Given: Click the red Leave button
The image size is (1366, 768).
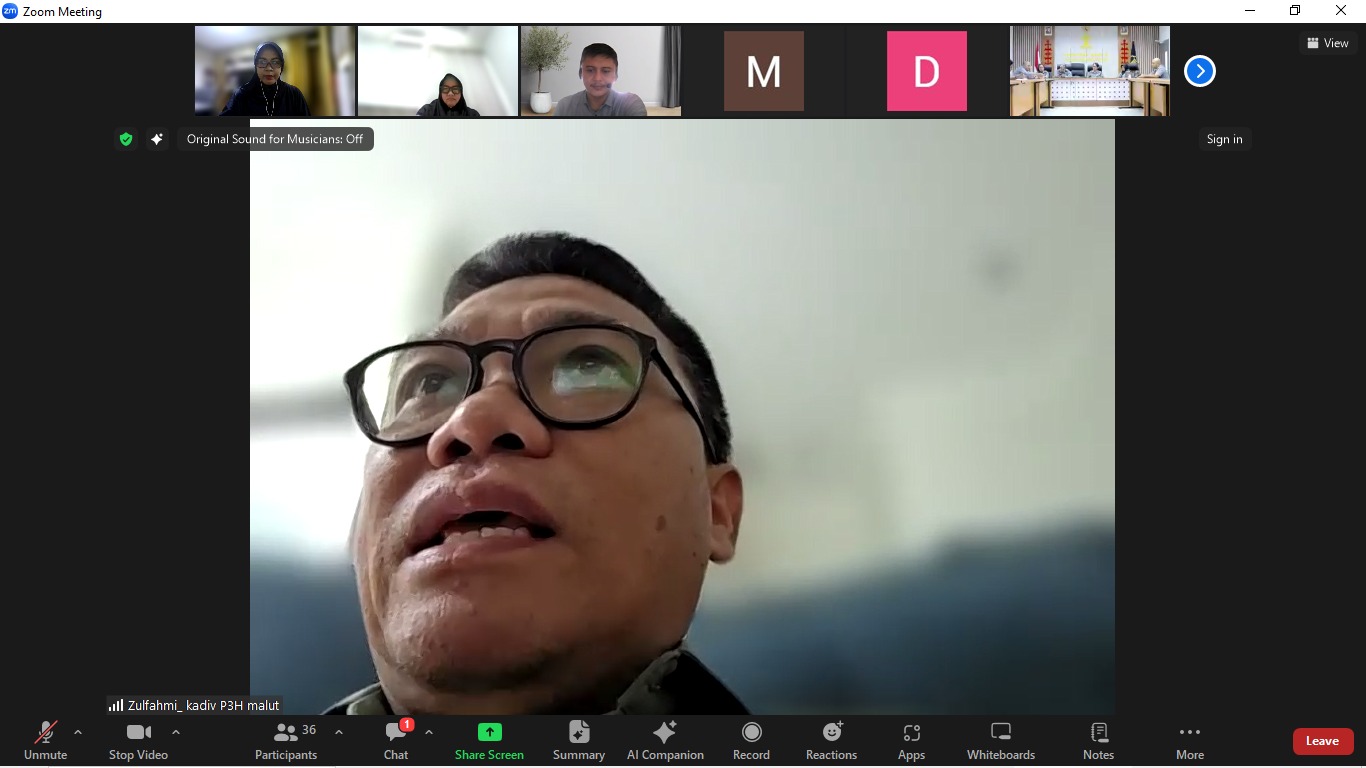Looking at the screenshot, I should pyautogui.click(x=1322, y=741).
